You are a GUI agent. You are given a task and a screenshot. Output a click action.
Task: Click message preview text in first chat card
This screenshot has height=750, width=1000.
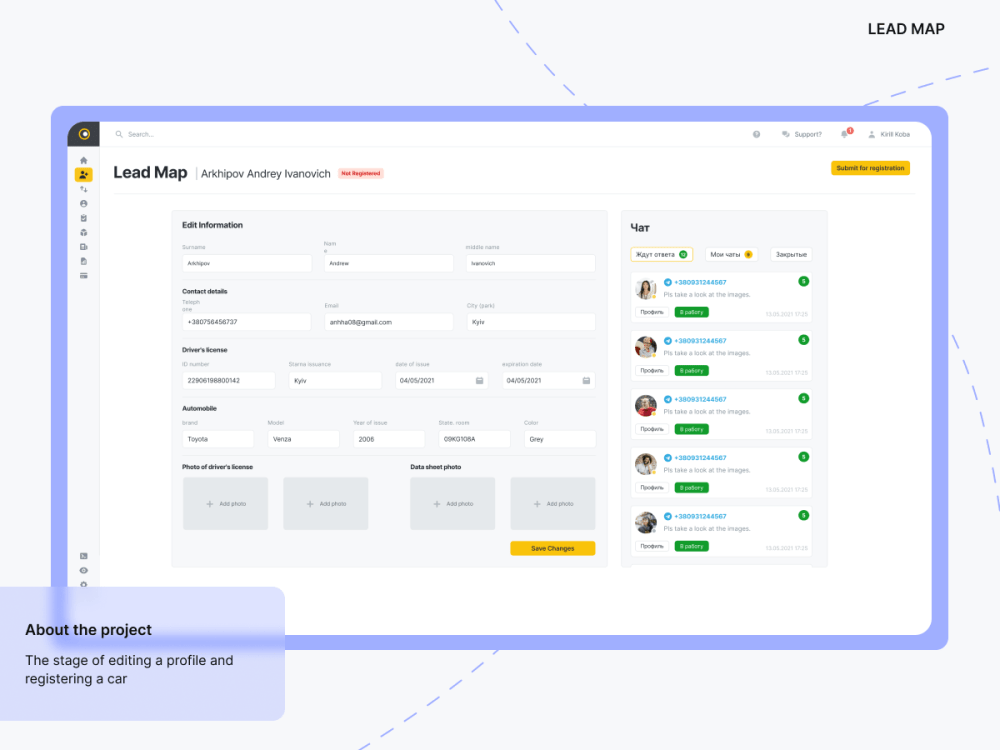click(707, 295)
